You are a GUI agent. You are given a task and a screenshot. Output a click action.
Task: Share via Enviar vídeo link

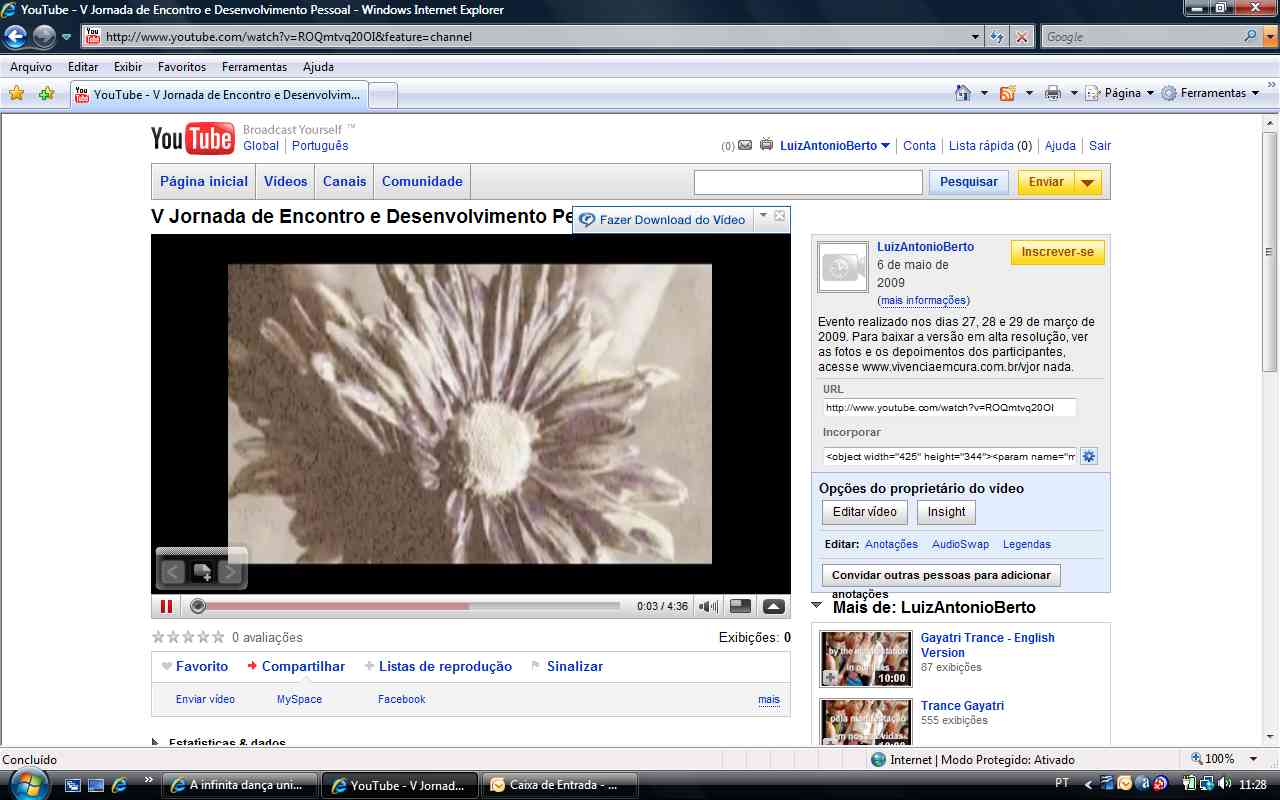205,699
